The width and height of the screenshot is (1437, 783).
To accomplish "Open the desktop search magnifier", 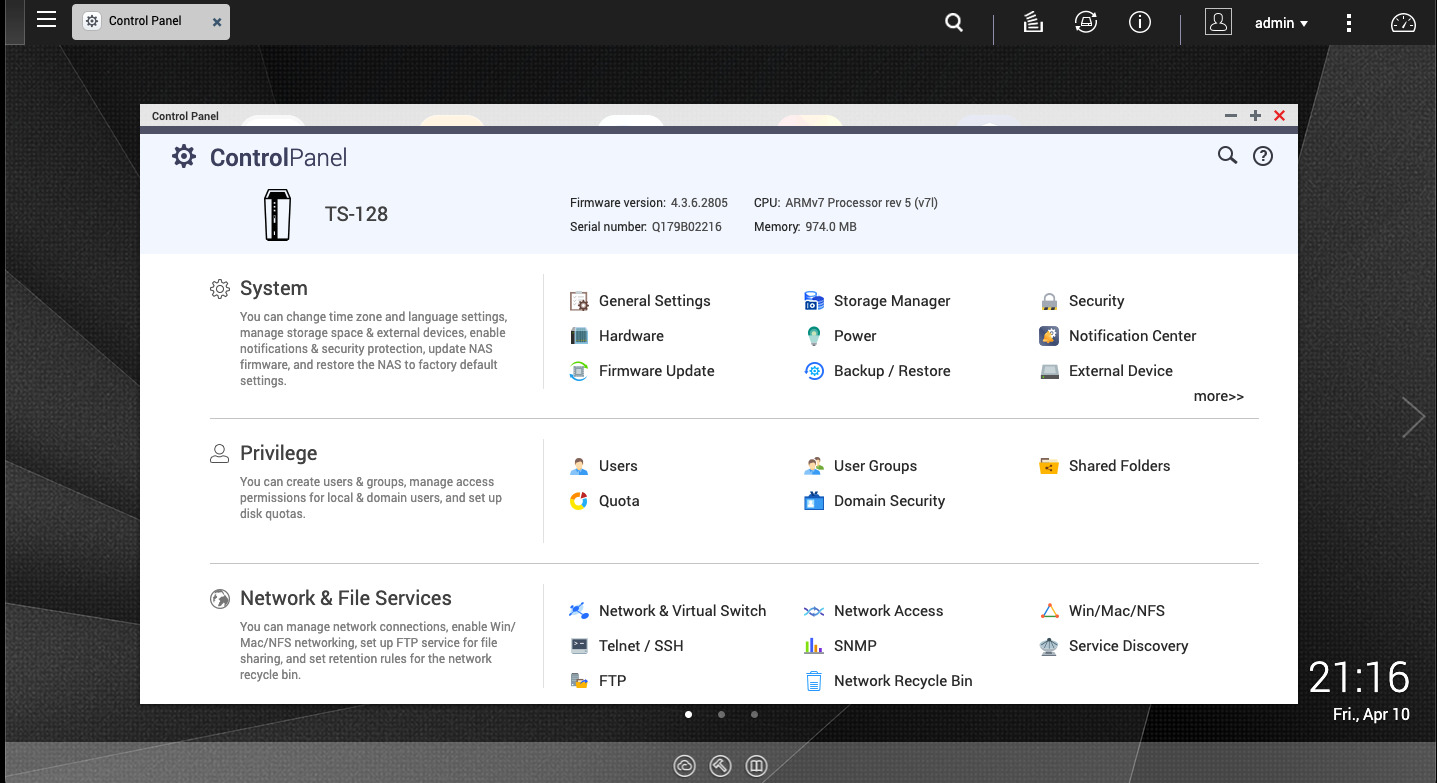I will click(954, 22).
